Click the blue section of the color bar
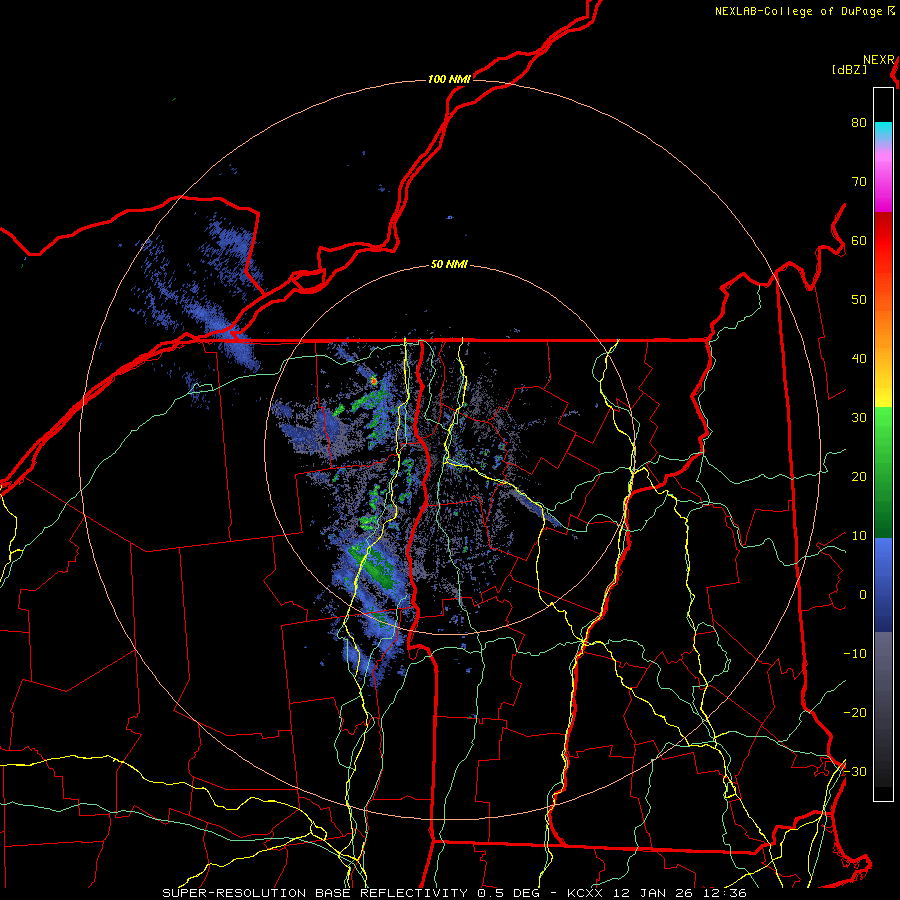Viewport: 900px width, 900px height. pos(883,584)
